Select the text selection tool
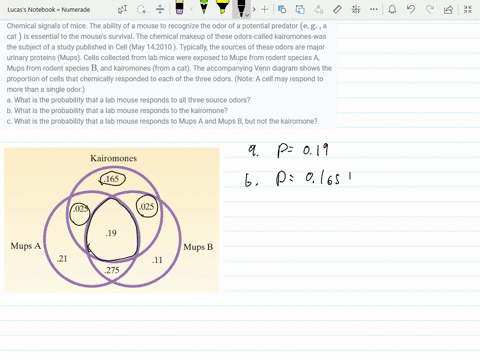 [122, 9]
